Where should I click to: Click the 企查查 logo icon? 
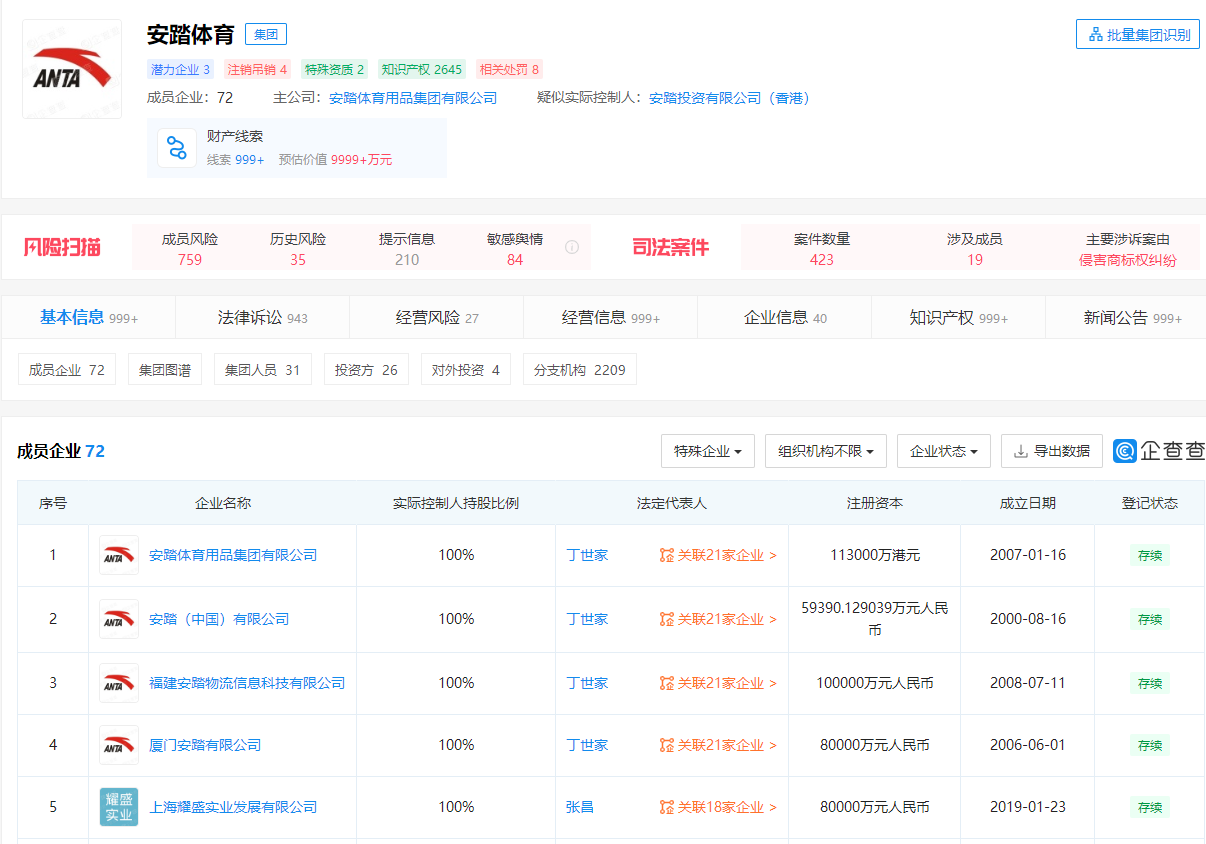click(1126, 451)
